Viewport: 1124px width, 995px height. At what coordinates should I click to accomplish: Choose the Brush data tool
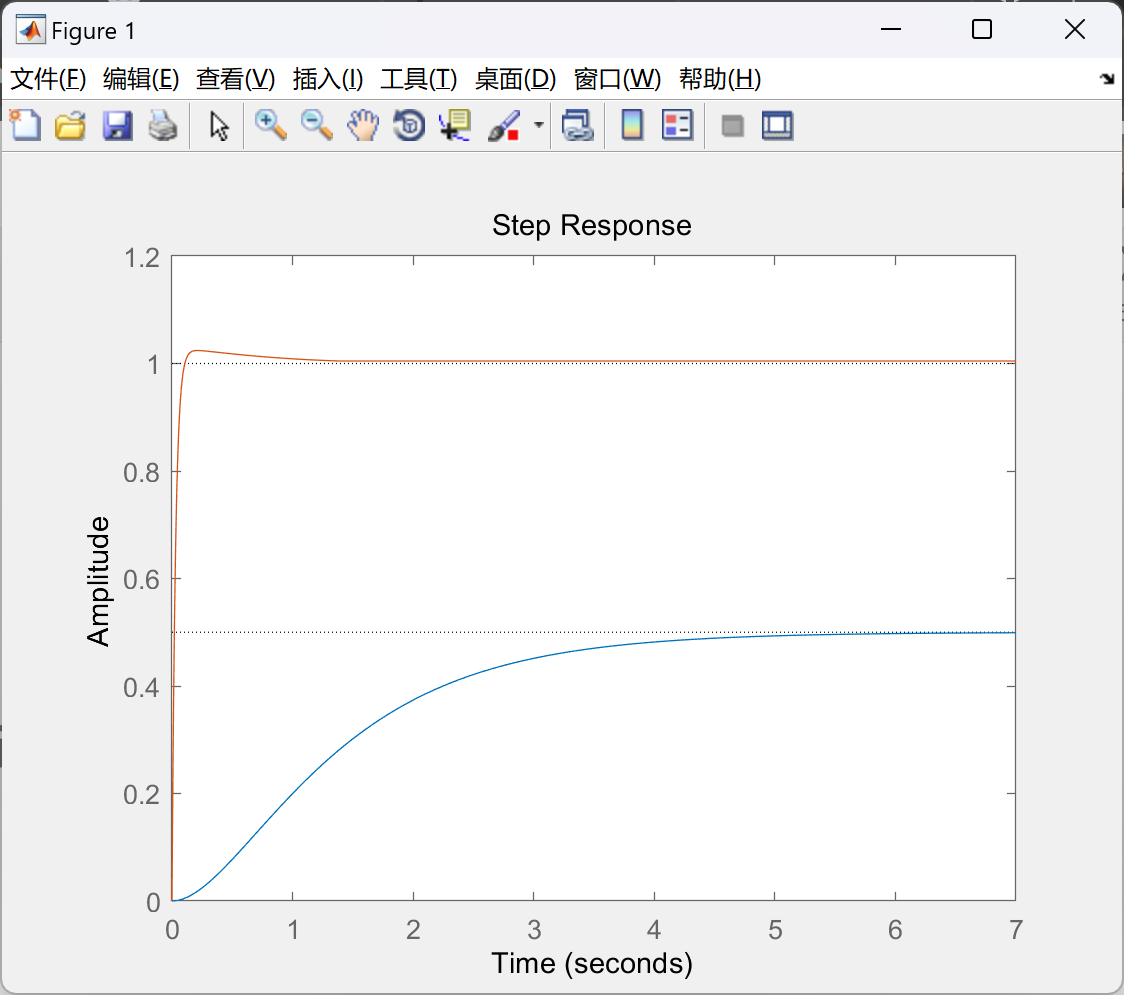tap(504, 125)
